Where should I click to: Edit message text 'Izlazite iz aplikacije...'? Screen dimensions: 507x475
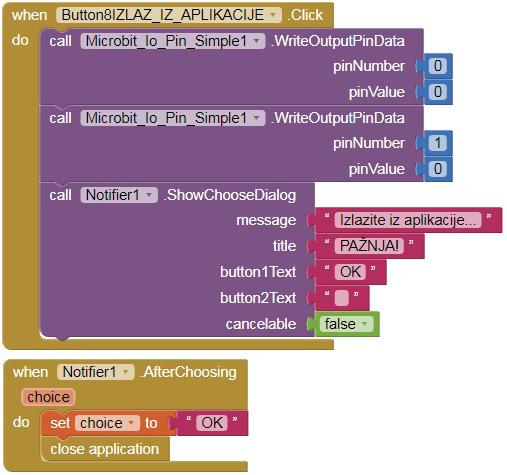click(x=408, y=220)
